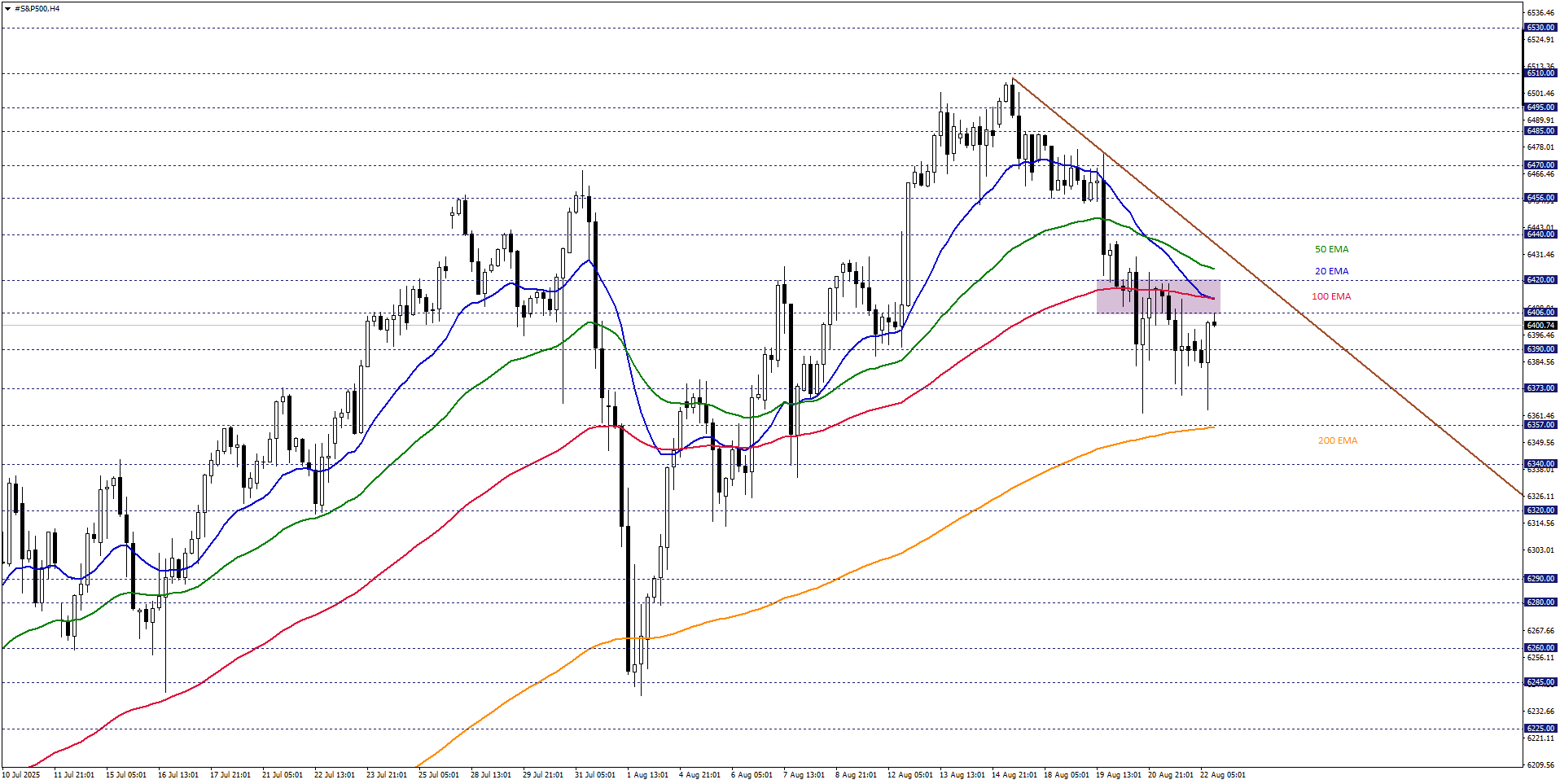
Task: Click the 13 Aug 13:01 time label
Action: point(962,775)
